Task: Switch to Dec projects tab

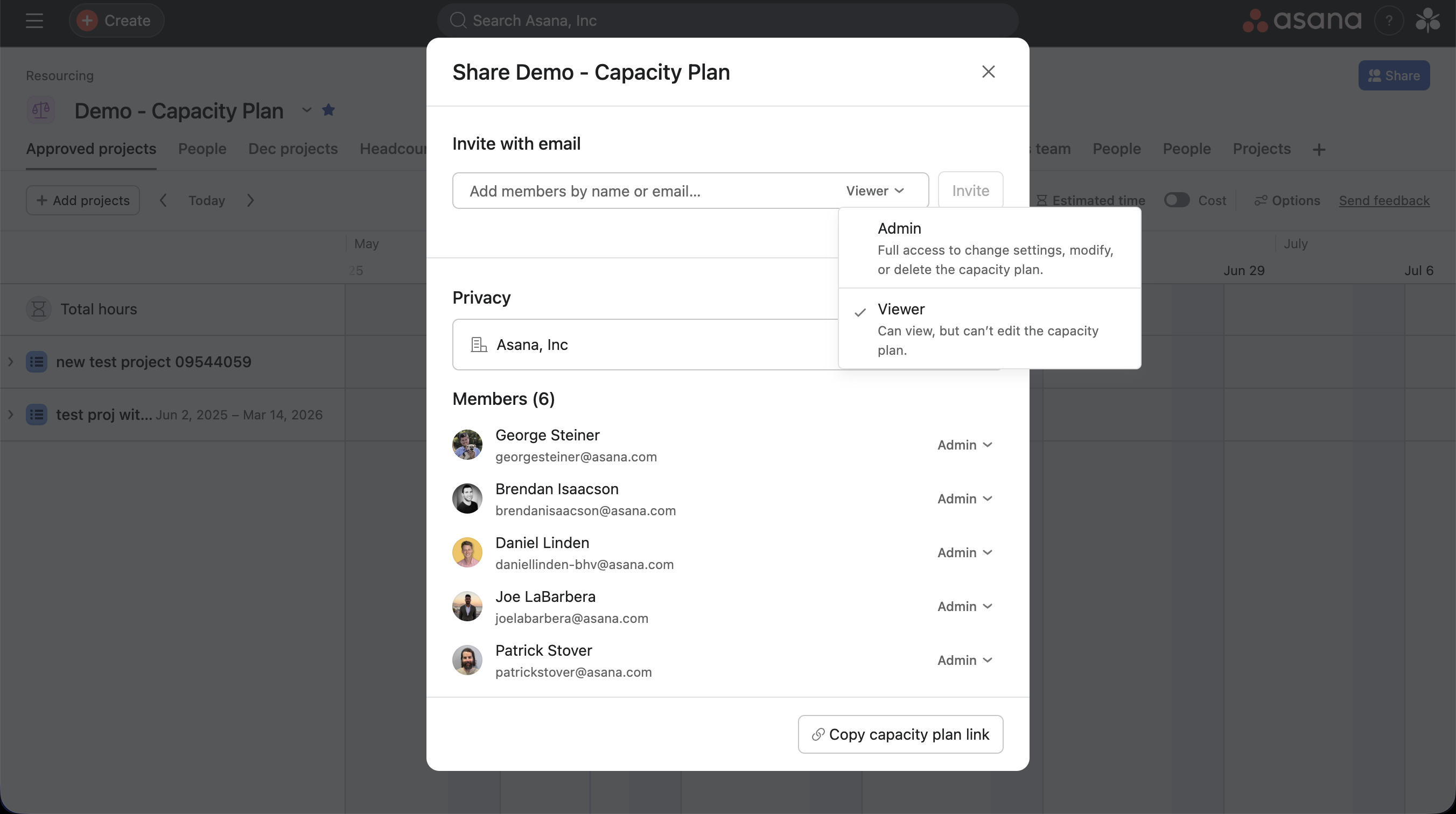Action: [x=293, y=149]
